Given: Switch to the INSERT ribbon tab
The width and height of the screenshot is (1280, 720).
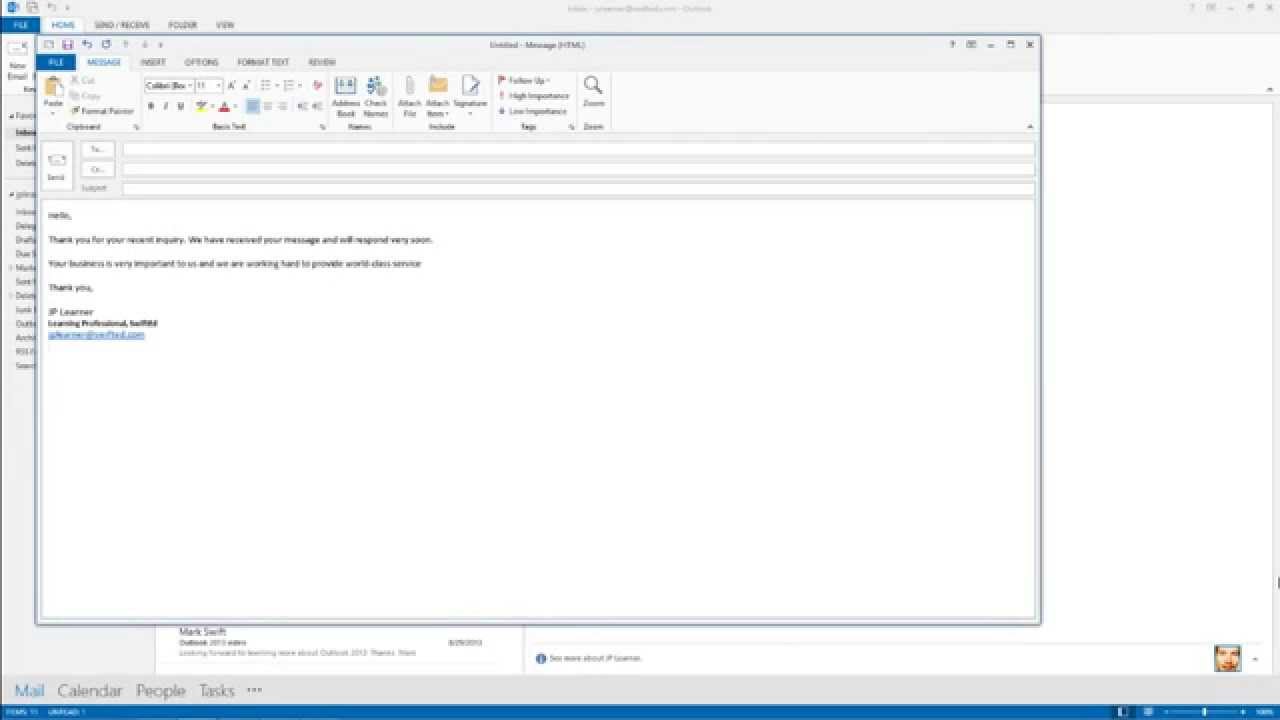Looking at the screenshot, I should click(153, 62).
